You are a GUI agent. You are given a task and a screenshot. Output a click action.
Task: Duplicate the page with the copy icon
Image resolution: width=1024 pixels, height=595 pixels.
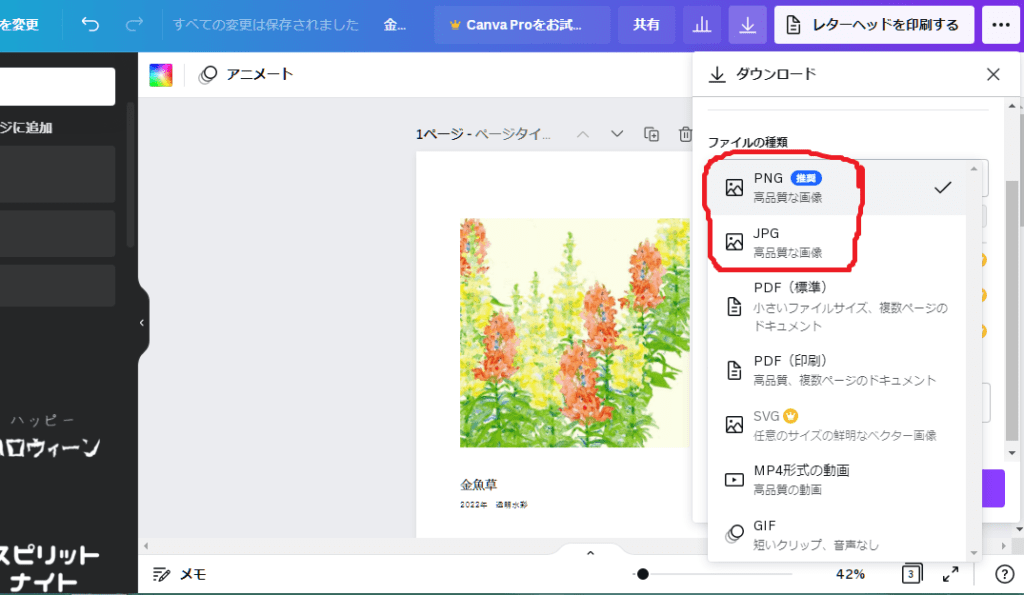(x=652, y=134)
